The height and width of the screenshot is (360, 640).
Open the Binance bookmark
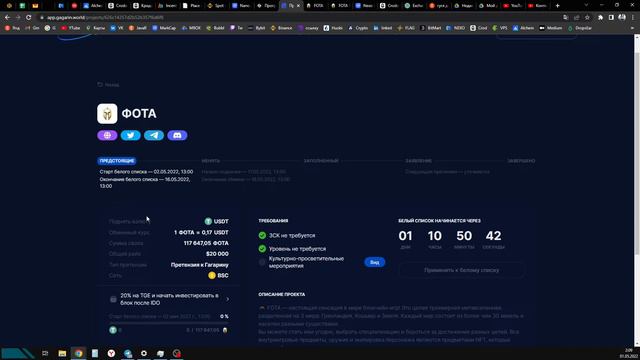pyautogui.click(x=281, y=28)
